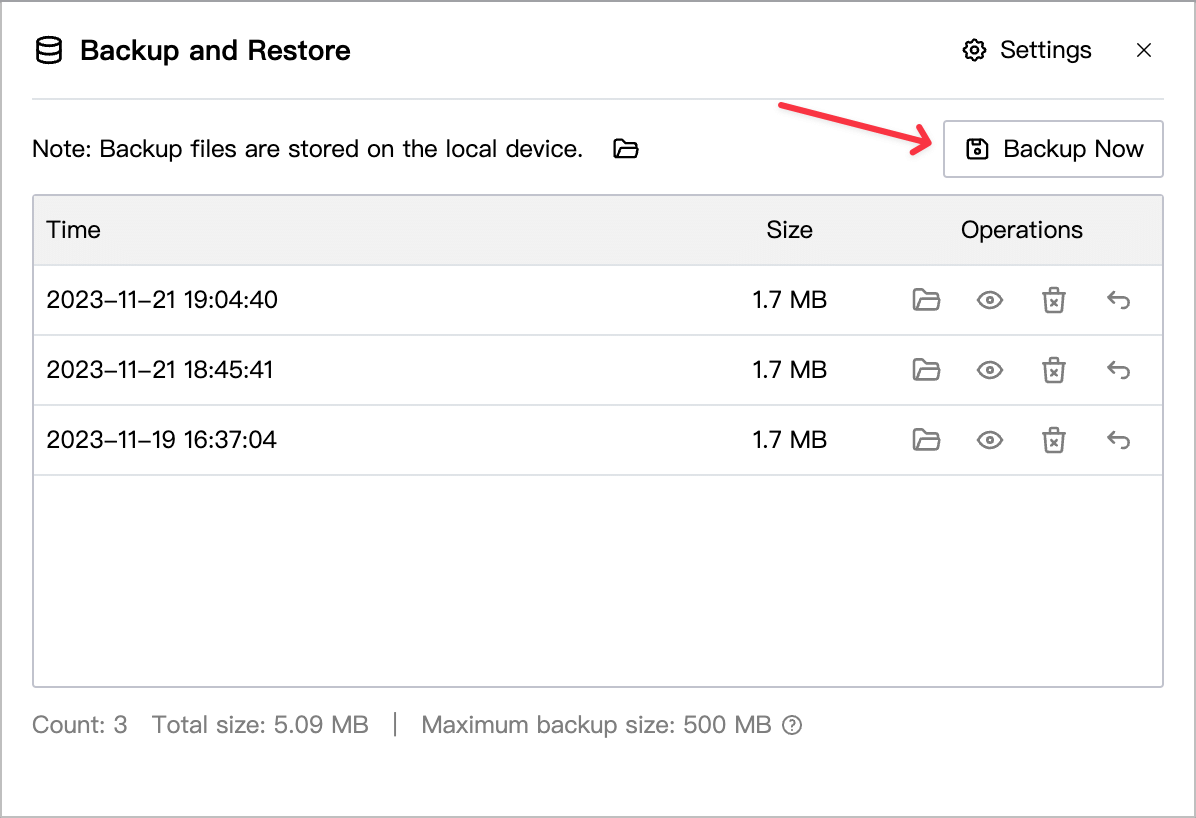The image size is (1196, 818).
Task: Click the Size column header
Action: (x=789, y=230)
